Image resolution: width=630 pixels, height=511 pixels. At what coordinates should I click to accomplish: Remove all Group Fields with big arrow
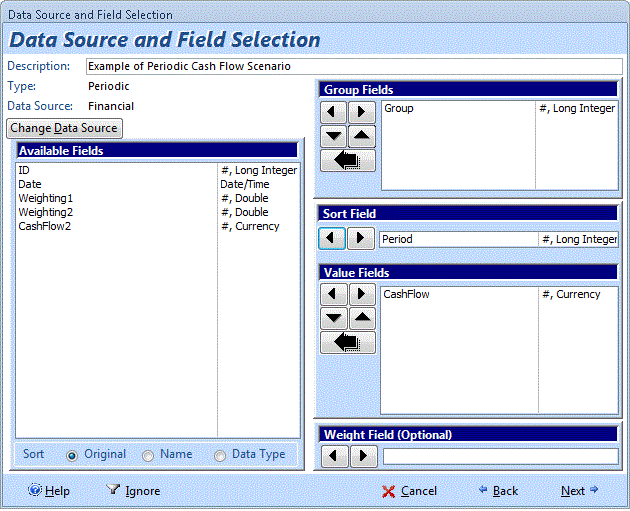348,161
